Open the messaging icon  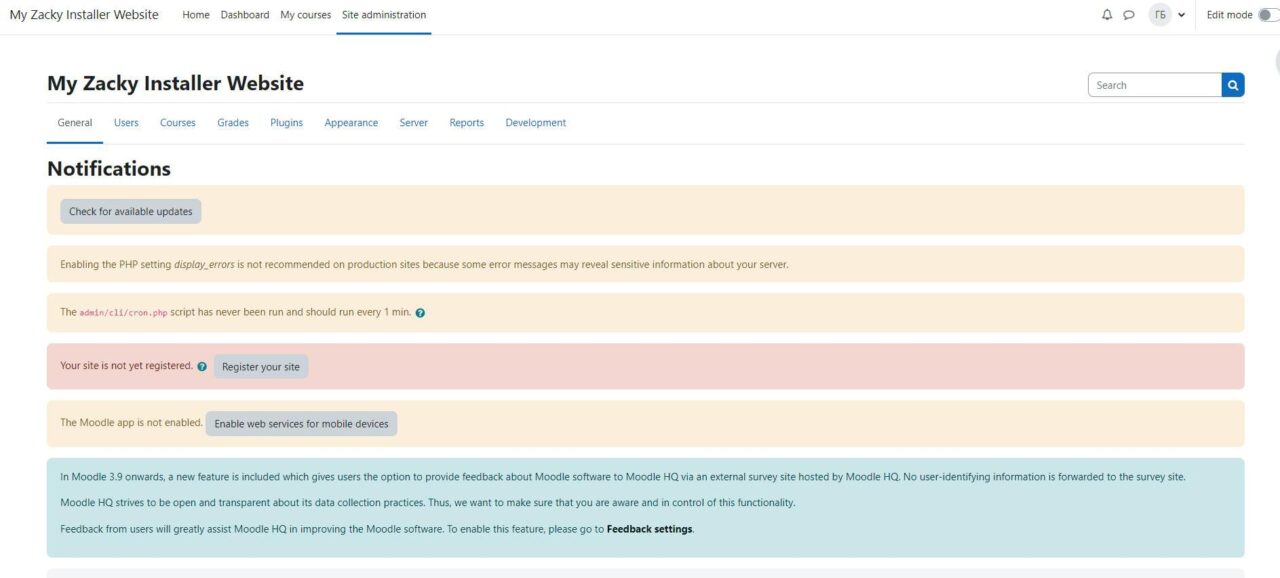point(1129,14)
